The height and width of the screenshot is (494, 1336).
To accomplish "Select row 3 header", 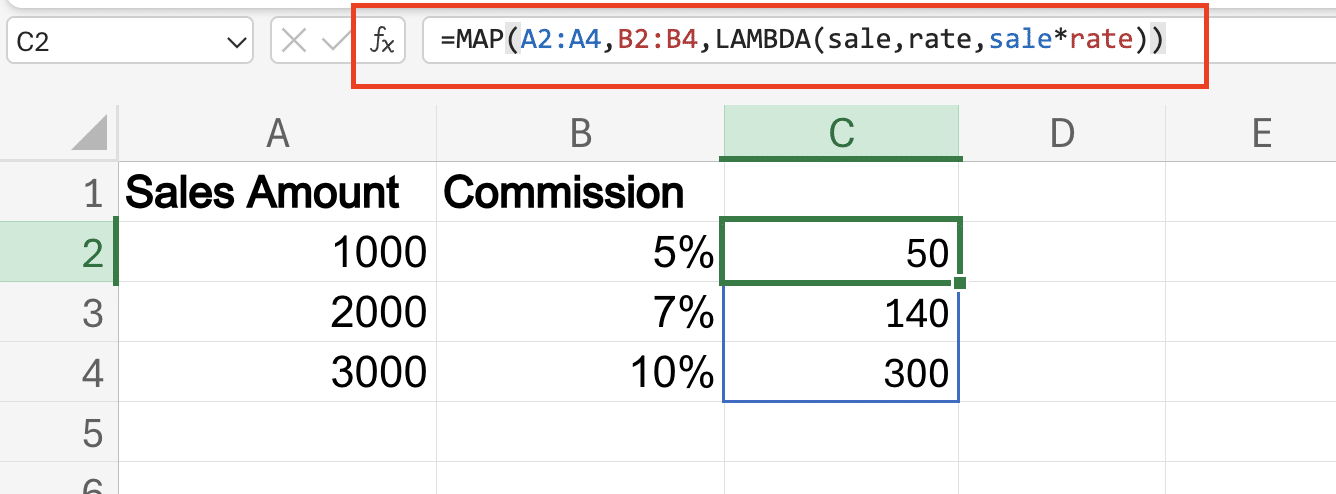I will click(93, 313).
